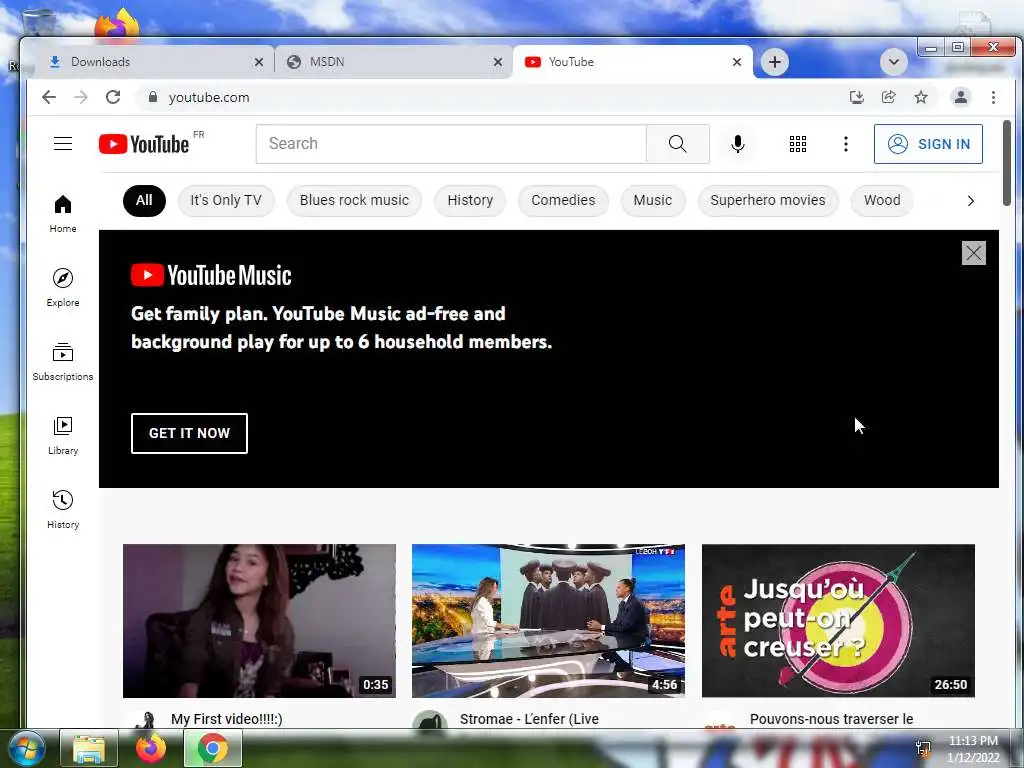Select the Superhero movies chip
Image resolution: width=1024 pixels, height=768 pixels.
tap(768, 200)
